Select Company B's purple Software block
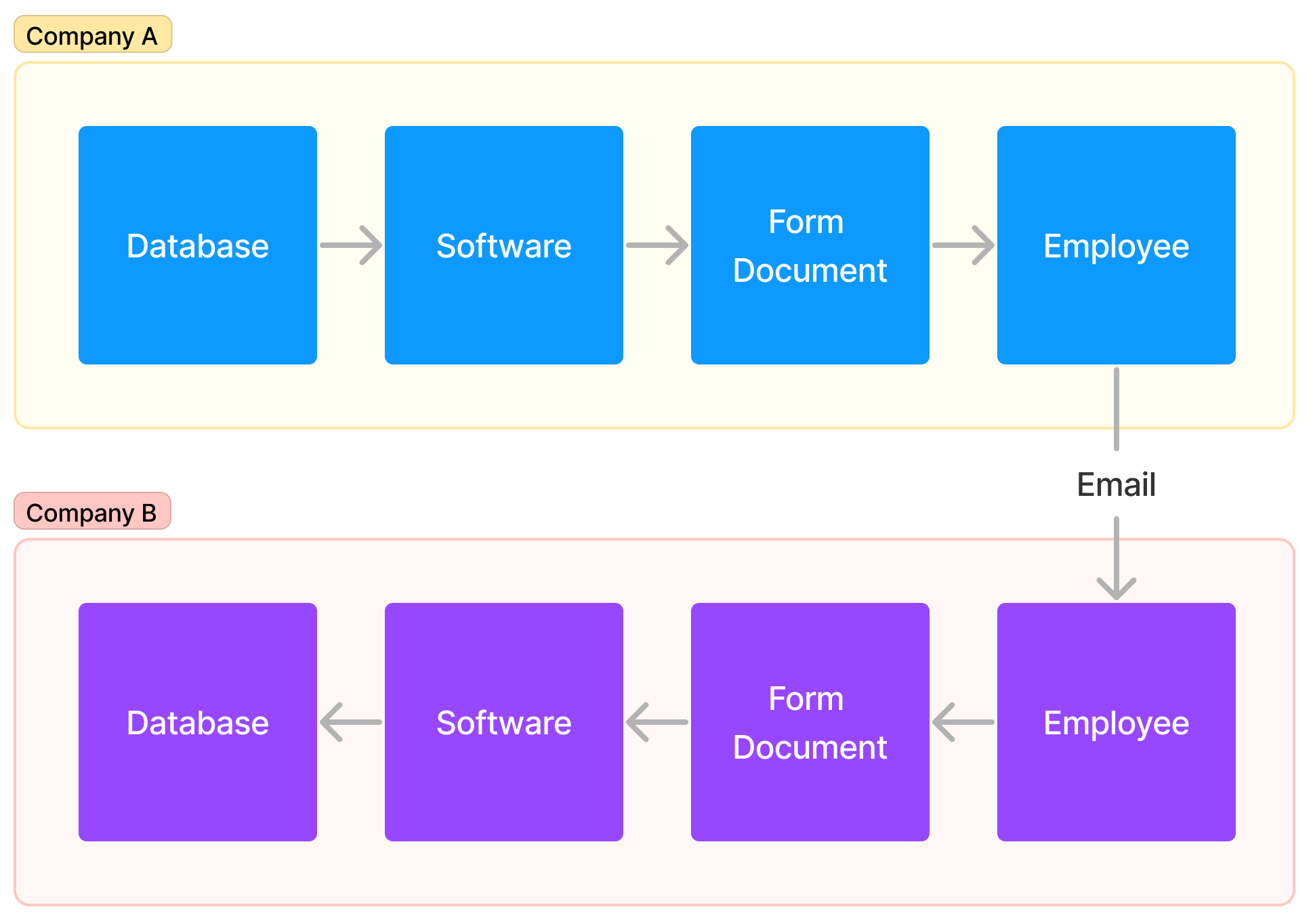 click(x=503, y=722)
